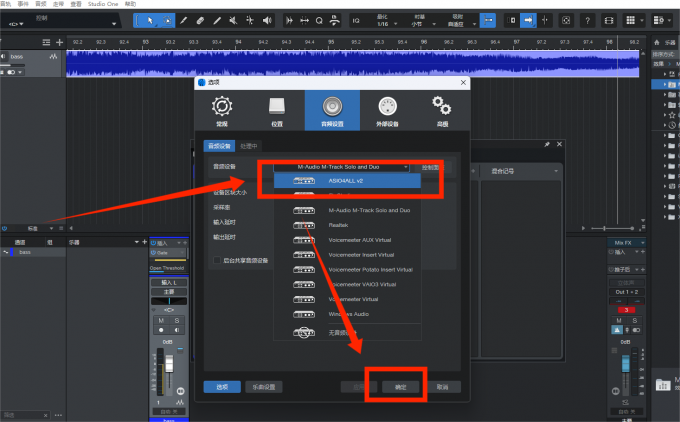The width and height of the screenshot is (680, 422).
Task: Click the question mark help icon
Action: pos(587,20)
